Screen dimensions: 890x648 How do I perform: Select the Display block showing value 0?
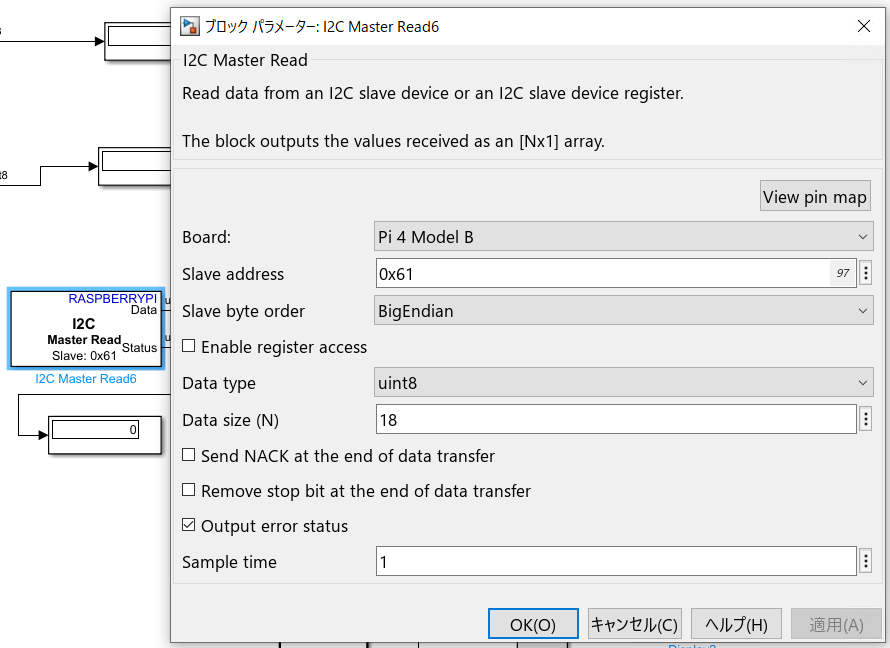[105, 435]
